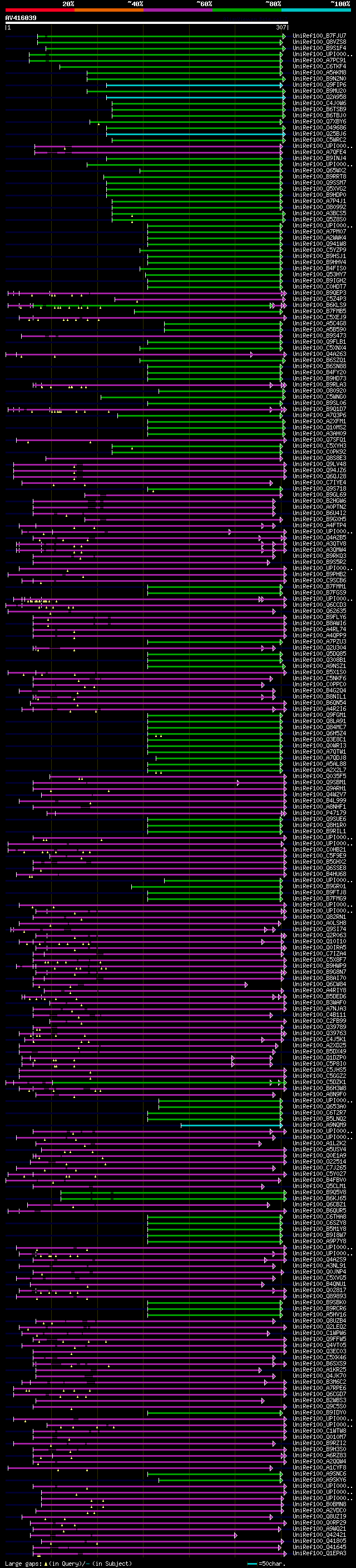Select label UniRef100_Q9SSM7
356x1568 pixels.
[319, 182]
